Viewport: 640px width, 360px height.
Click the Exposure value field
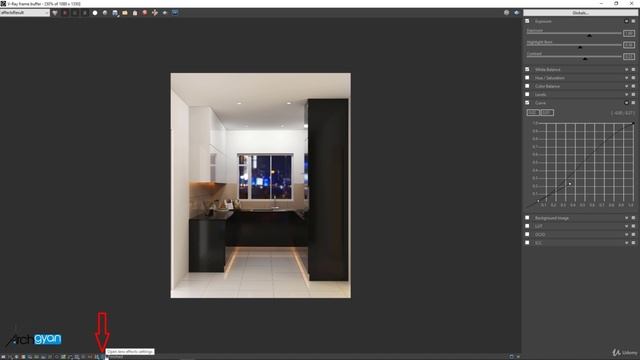tap(629, 33)
